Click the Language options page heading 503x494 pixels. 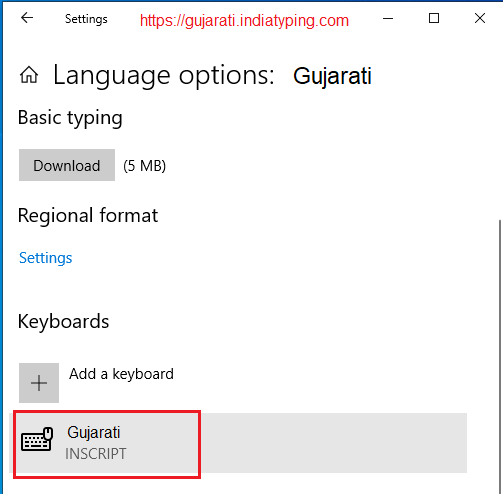point(212,76)
